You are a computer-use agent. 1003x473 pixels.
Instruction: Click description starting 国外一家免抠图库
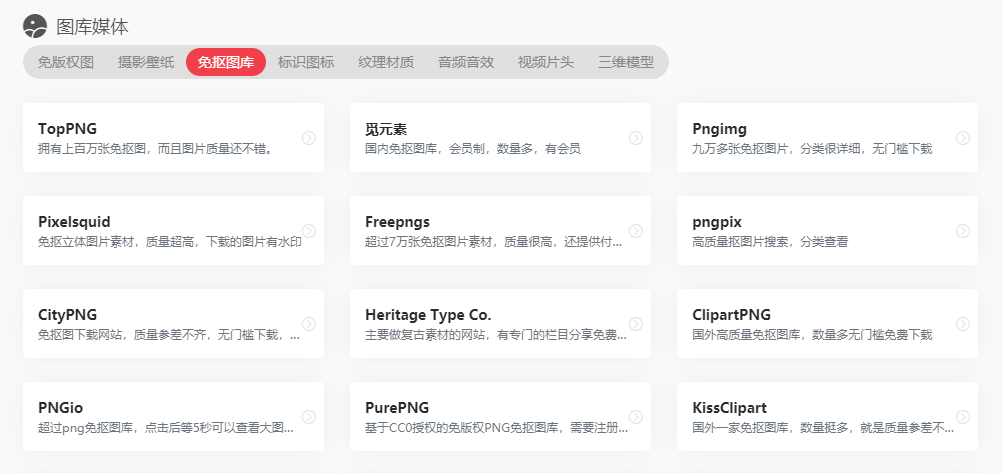click(823, 428)
